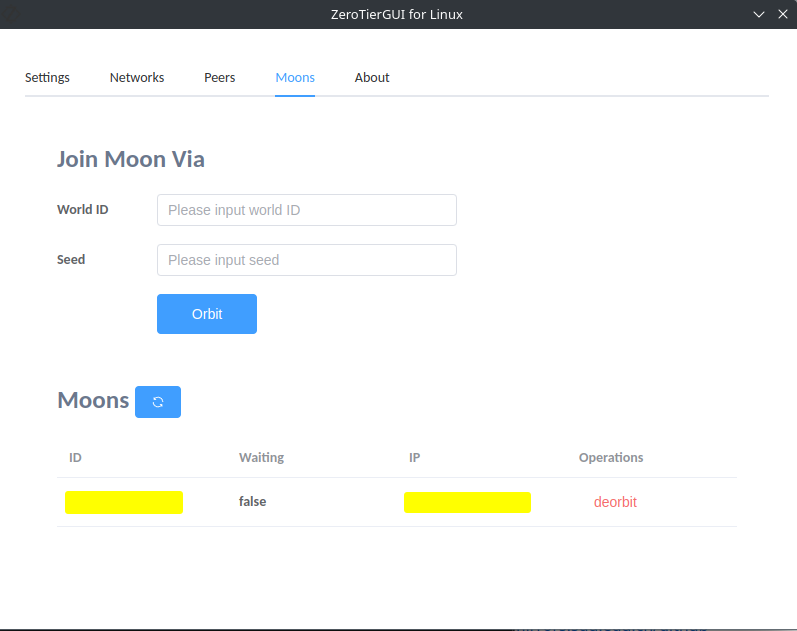Click the 'Moons' section heading

[x=93, y=400]
